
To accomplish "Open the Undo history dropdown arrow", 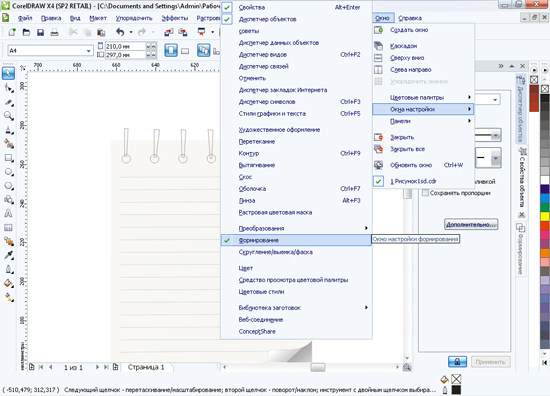I will tap(131, 32).
